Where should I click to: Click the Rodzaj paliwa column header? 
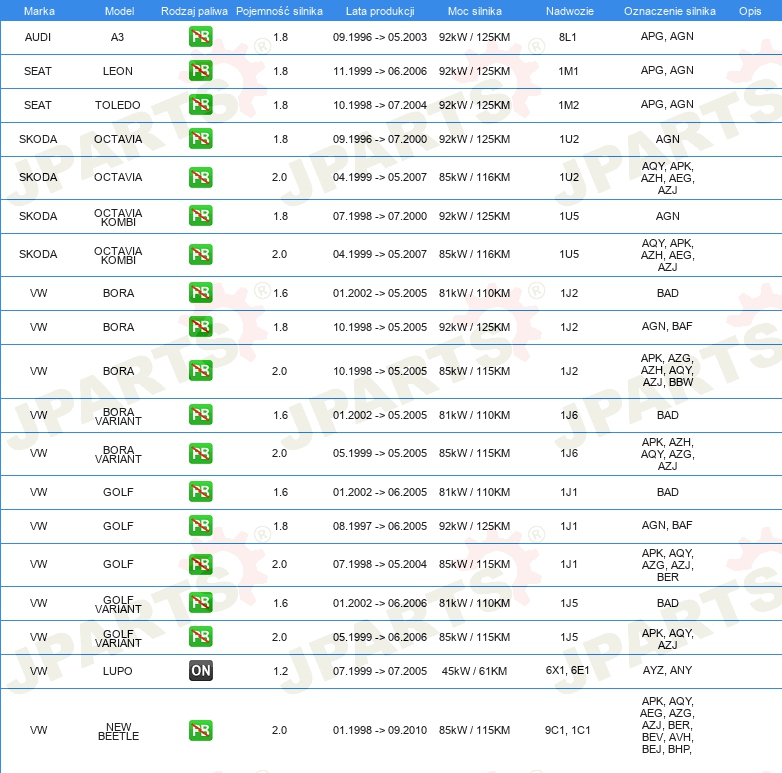coord(194,11)
